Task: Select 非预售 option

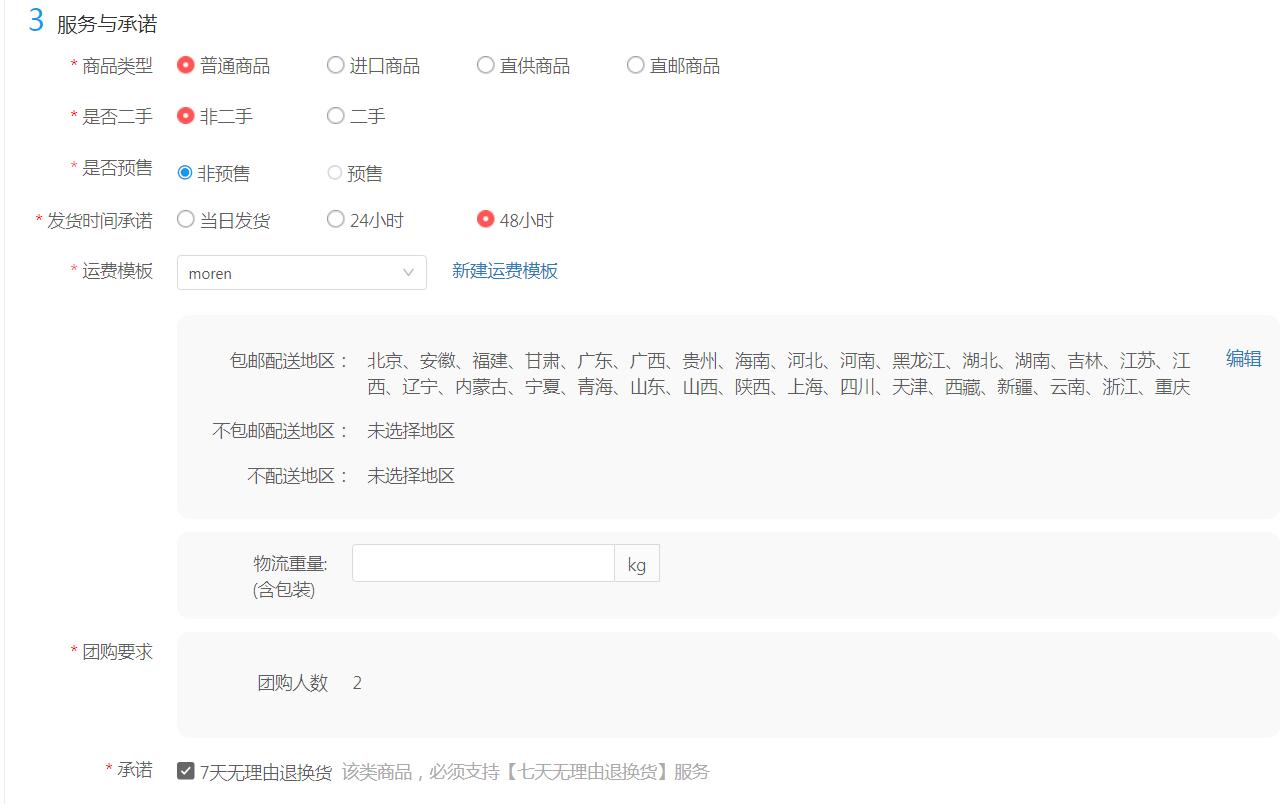Action: click(185, 172)
